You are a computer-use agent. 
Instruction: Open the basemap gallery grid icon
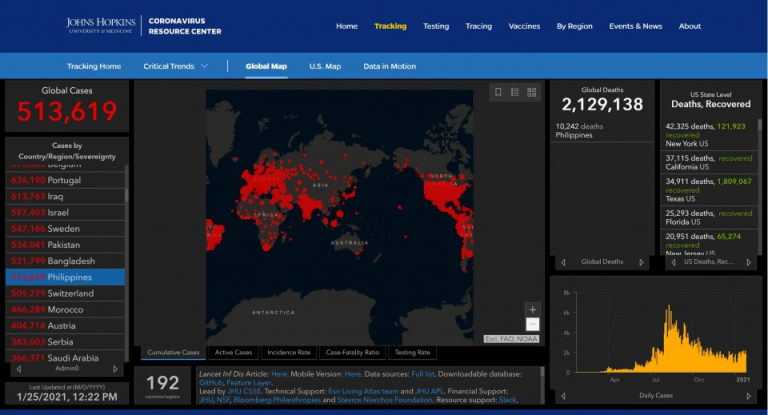(x=532, y=92)
